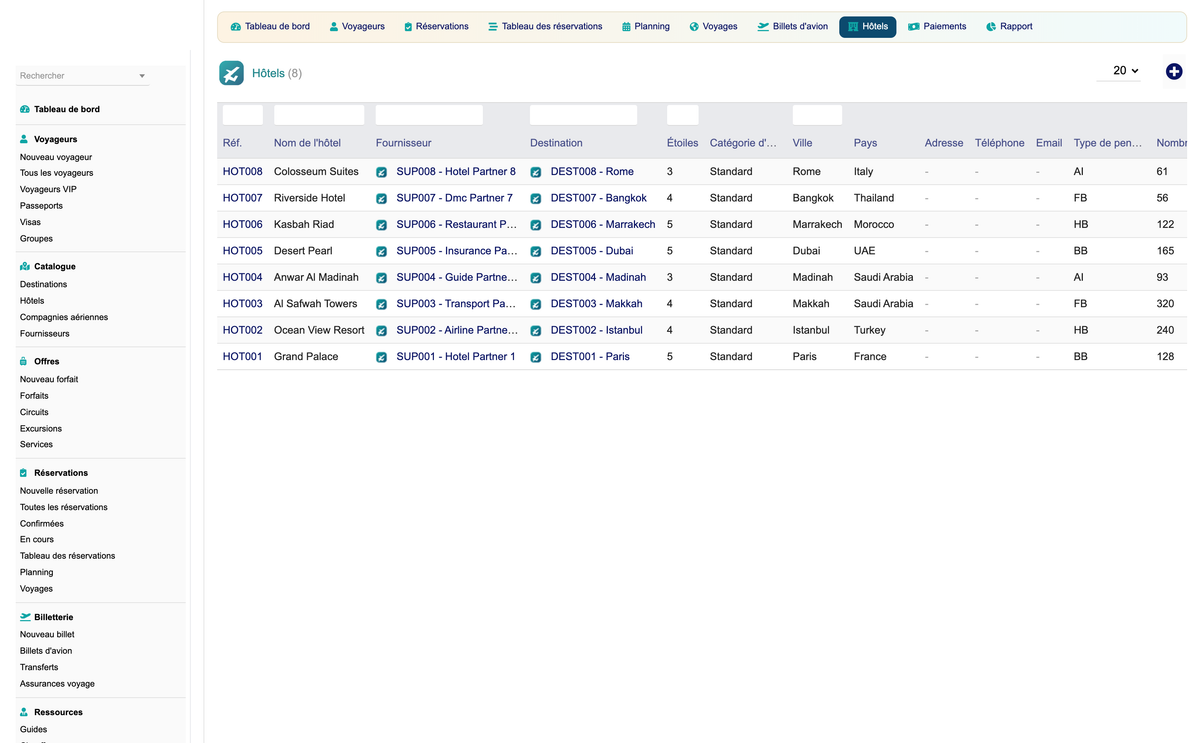1200x743 pixels.
Task: Open Compagnies aériennes in sidebar
Action: pyautogui.click(x=64, y=317)
